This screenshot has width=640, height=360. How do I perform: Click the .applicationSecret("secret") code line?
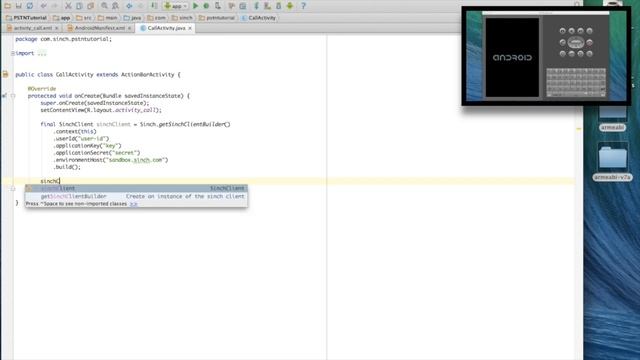(x=97, y=153)
